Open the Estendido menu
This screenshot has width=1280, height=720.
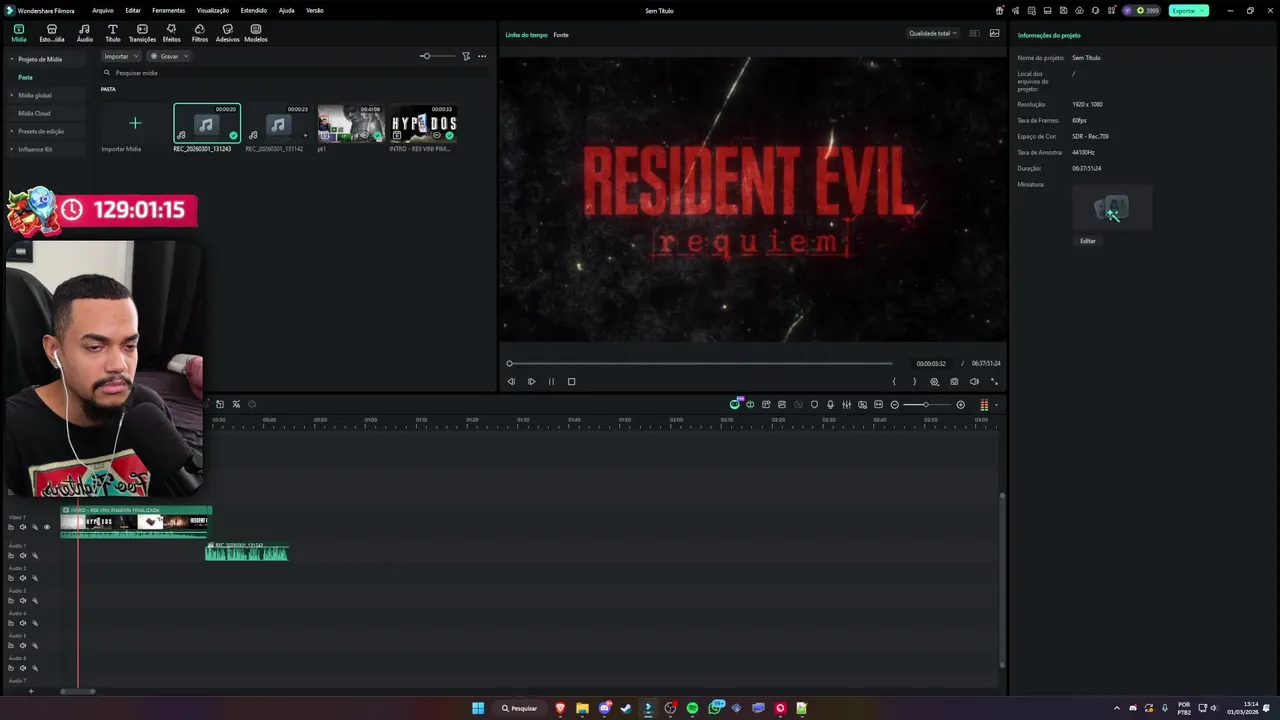(254, 10)
